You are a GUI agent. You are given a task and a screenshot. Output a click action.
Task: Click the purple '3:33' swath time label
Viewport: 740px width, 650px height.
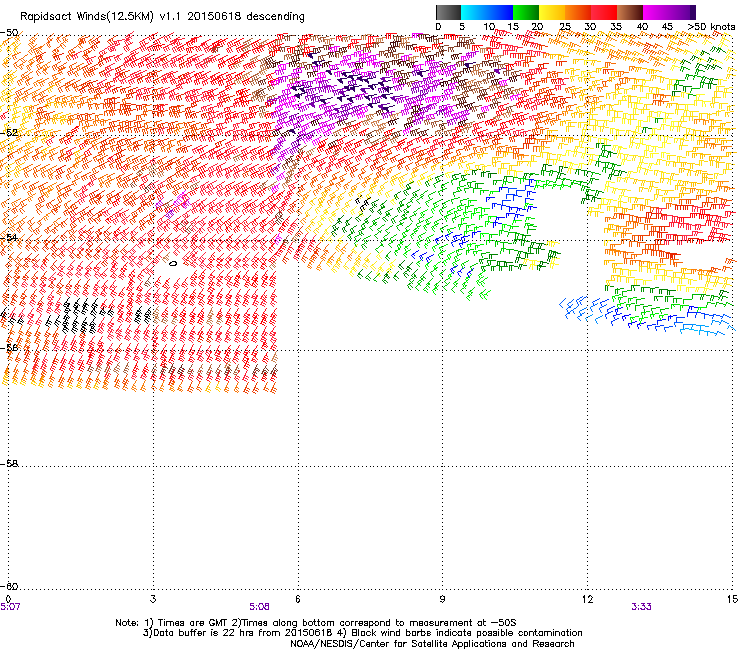point(641,607)
